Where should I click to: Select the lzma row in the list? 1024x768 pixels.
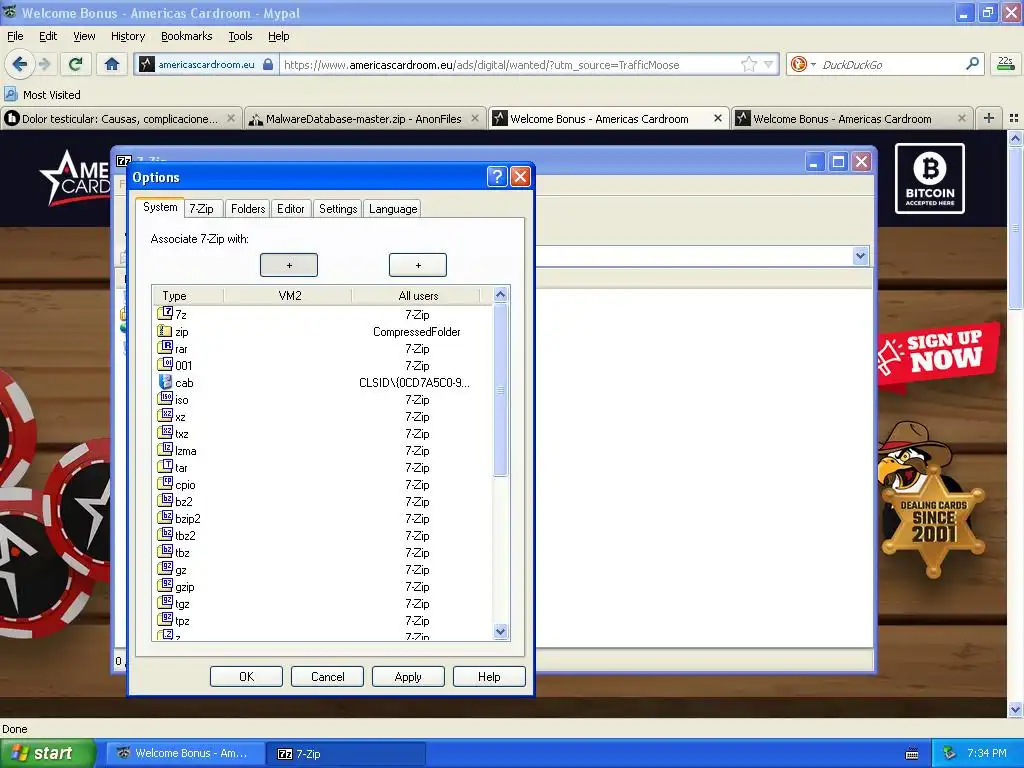tap(323, 451)
